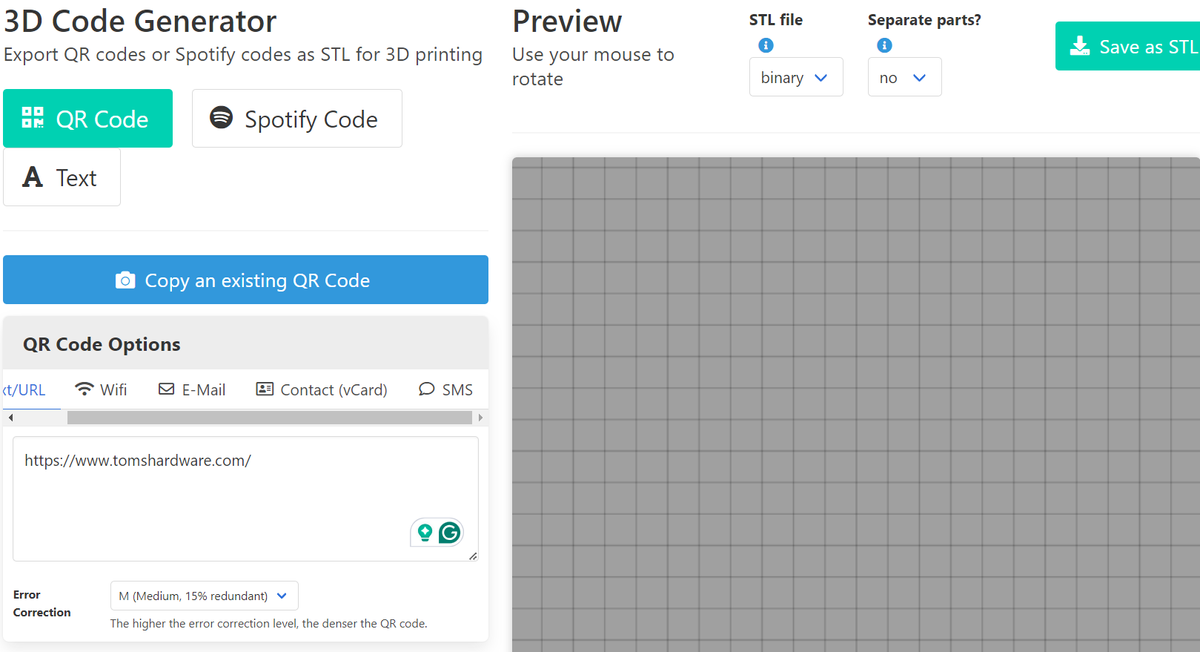Switch to the Contact (vCard) tab
Screen dimensions: 1200x652
[x=321, y=389]
